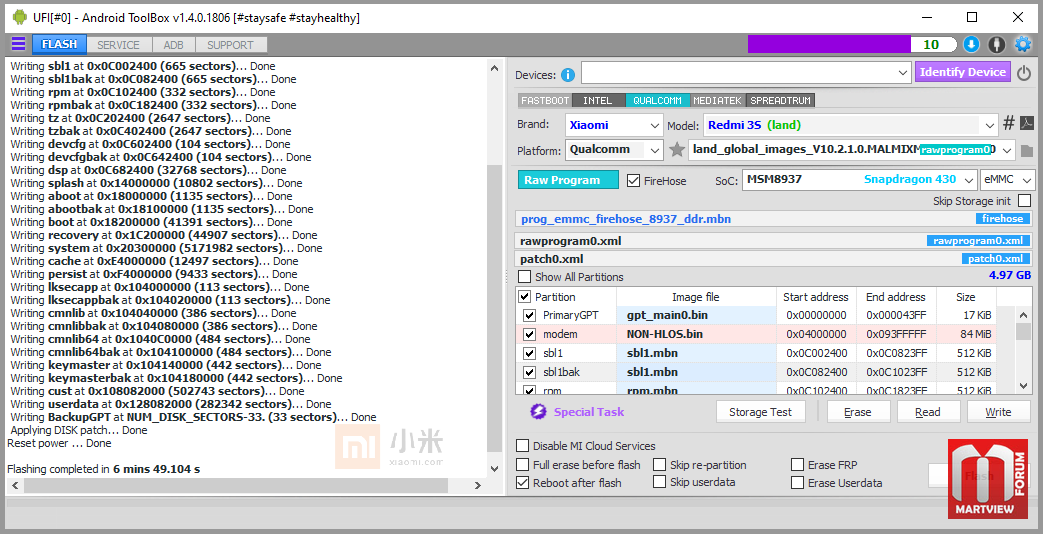Click the purple progress bar
This screenshot has width=1043, height=534.
coord(829,45)
